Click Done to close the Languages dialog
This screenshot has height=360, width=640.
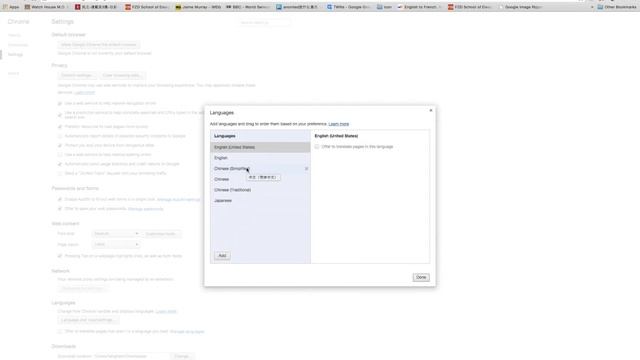[x=421, y=277]
